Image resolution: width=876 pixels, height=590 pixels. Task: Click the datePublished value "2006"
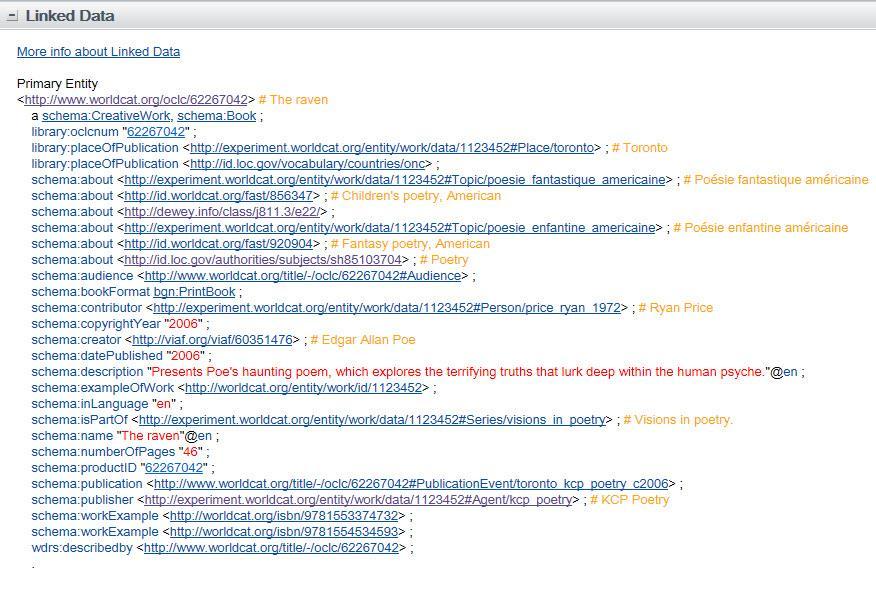(185, 356)
